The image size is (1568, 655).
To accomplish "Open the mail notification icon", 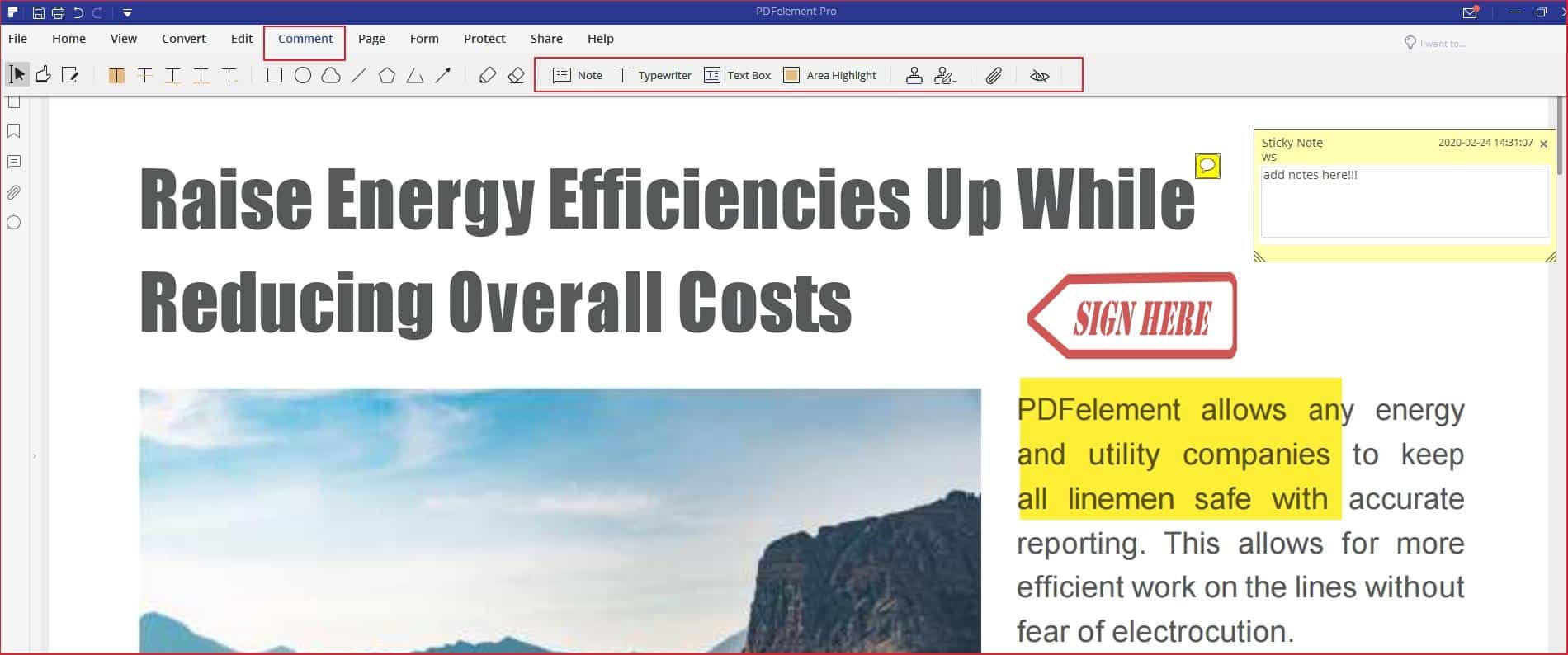I will pos(1470,12).
